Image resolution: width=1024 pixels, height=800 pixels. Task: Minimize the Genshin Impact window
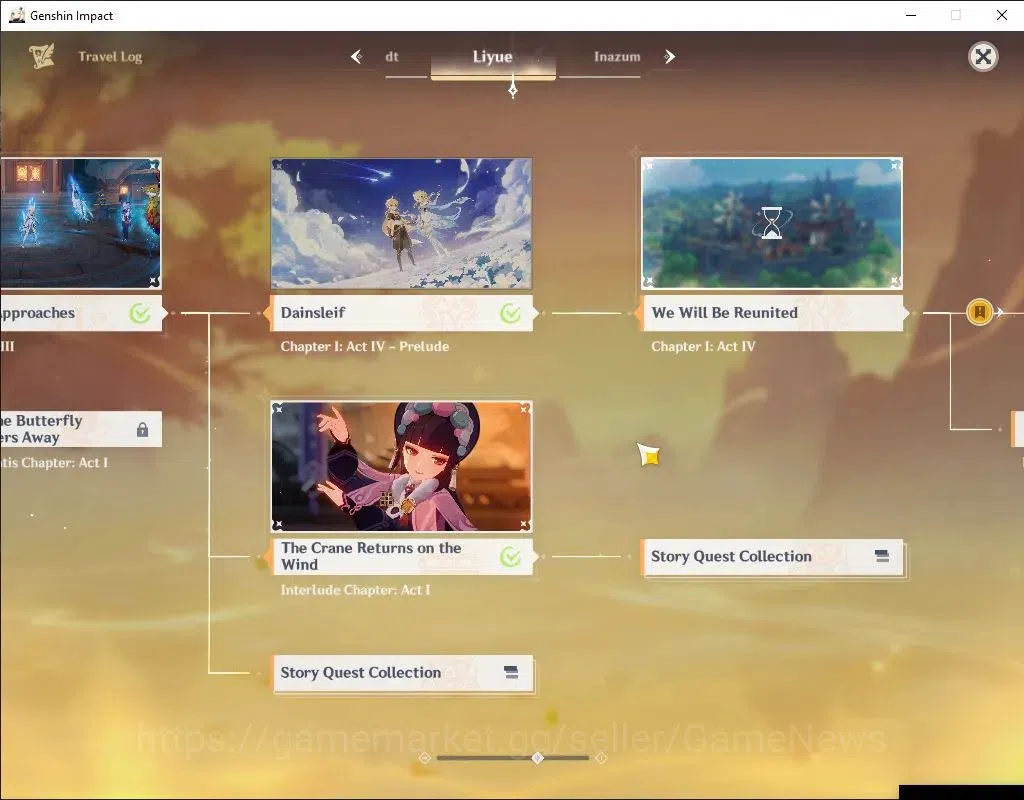(911, 15)
